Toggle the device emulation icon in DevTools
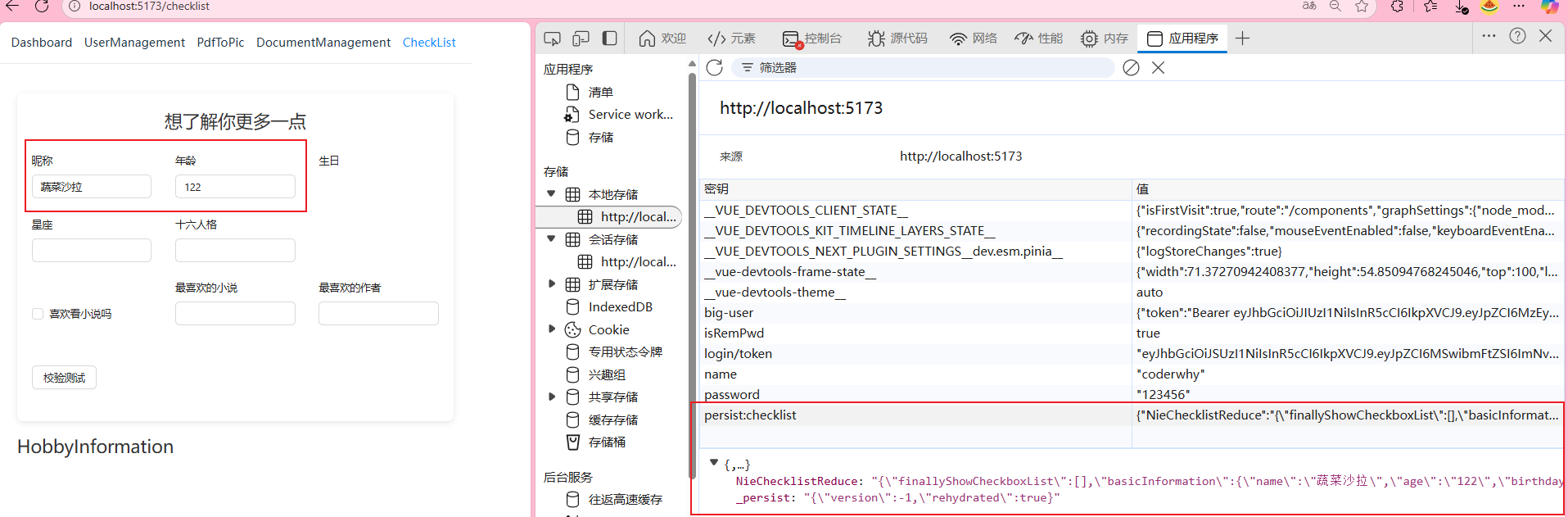 [x=581, y=39]
